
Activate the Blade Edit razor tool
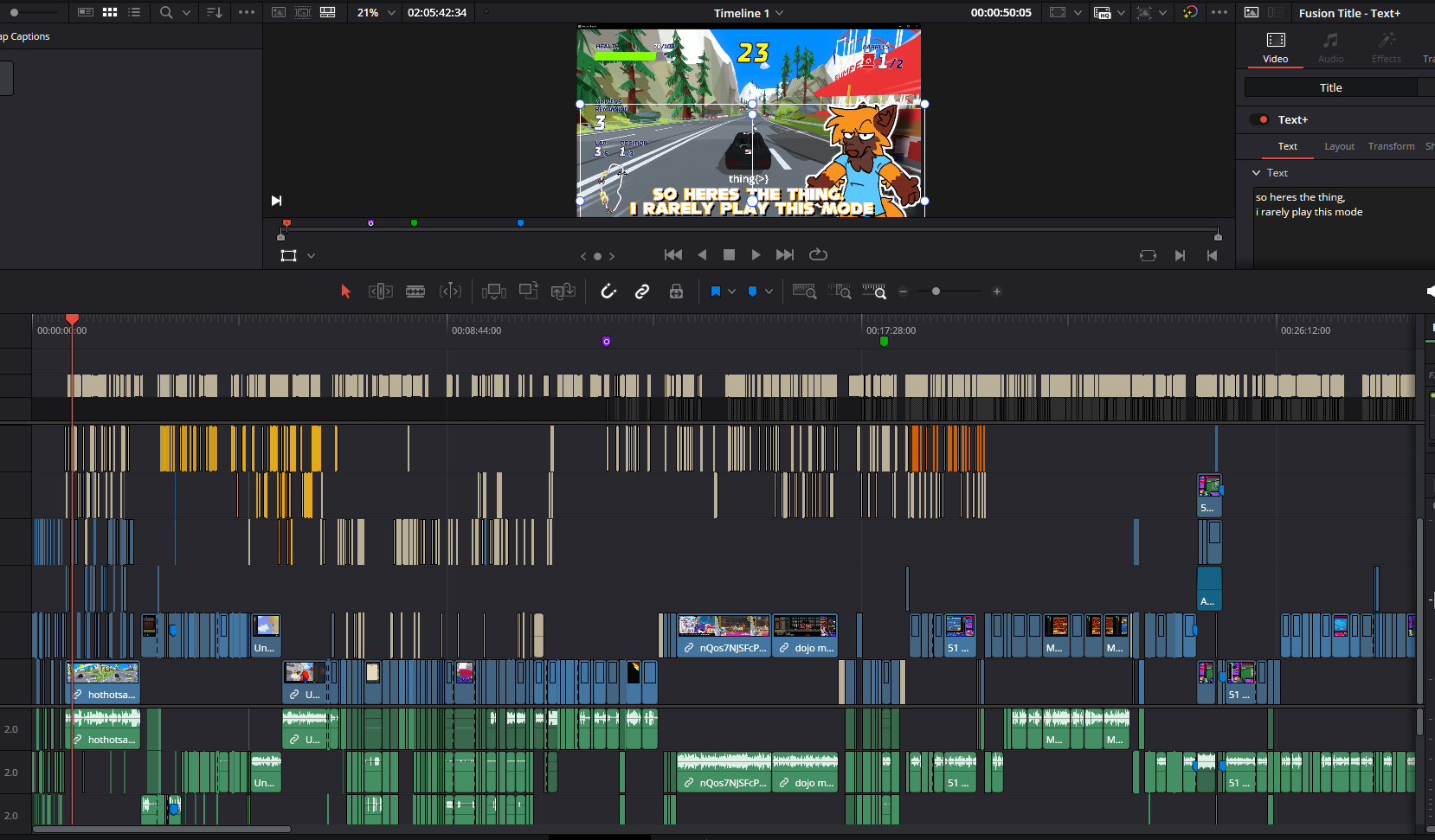point(415,292)
